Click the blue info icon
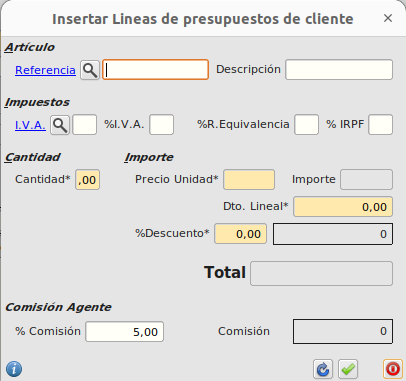406x381 pixels. 14,369
